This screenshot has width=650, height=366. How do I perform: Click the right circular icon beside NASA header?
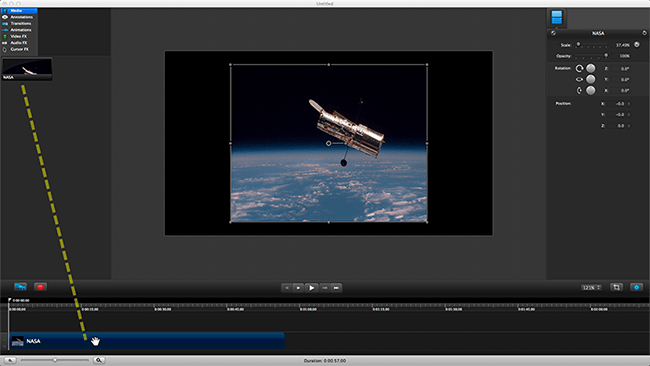point(644,33)
